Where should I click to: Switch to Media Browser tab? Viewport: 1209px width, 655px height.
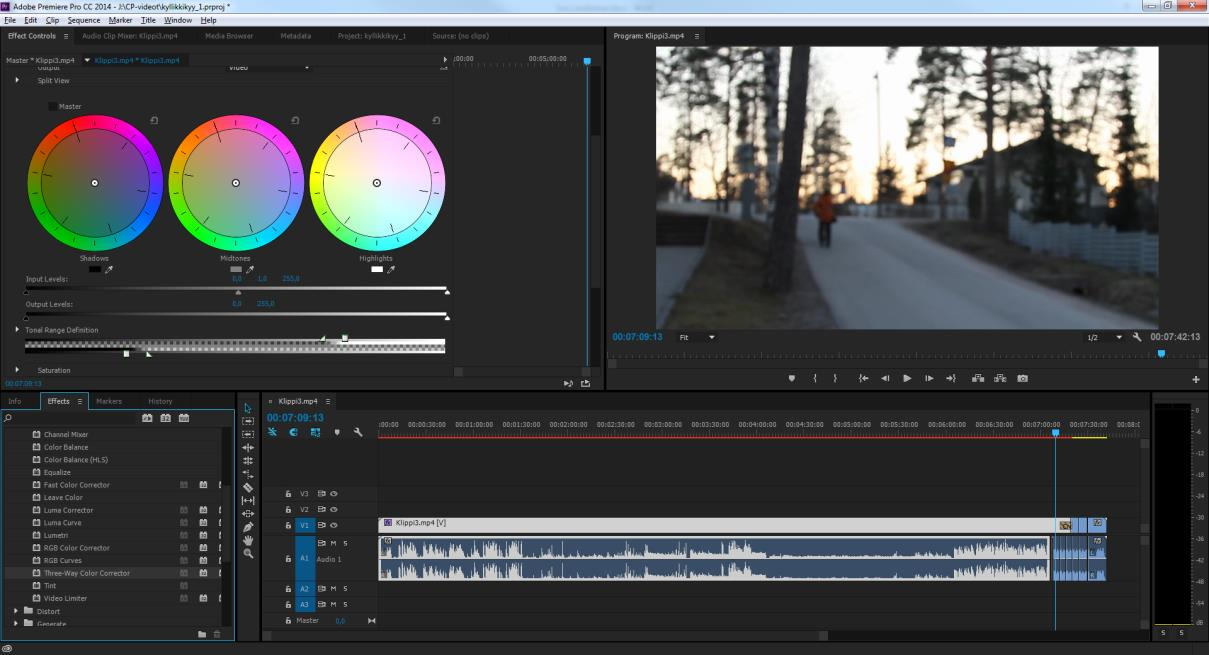(229, 36)
